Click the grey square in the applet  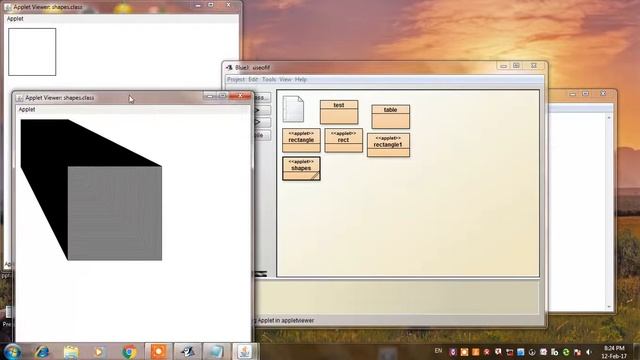pos(115,213)
